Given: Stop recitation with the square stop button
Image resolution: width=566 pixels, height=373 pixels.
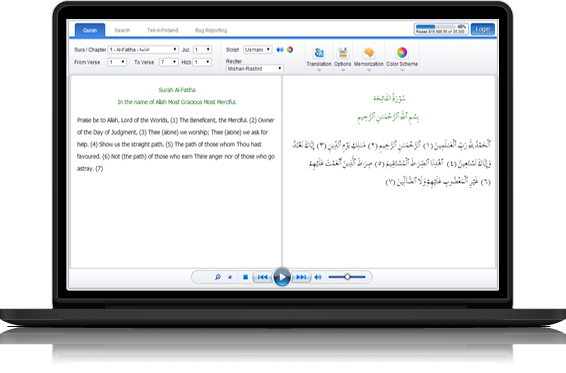Looking at the screenshot, I should pyautogui.click(x=245, y=277).
